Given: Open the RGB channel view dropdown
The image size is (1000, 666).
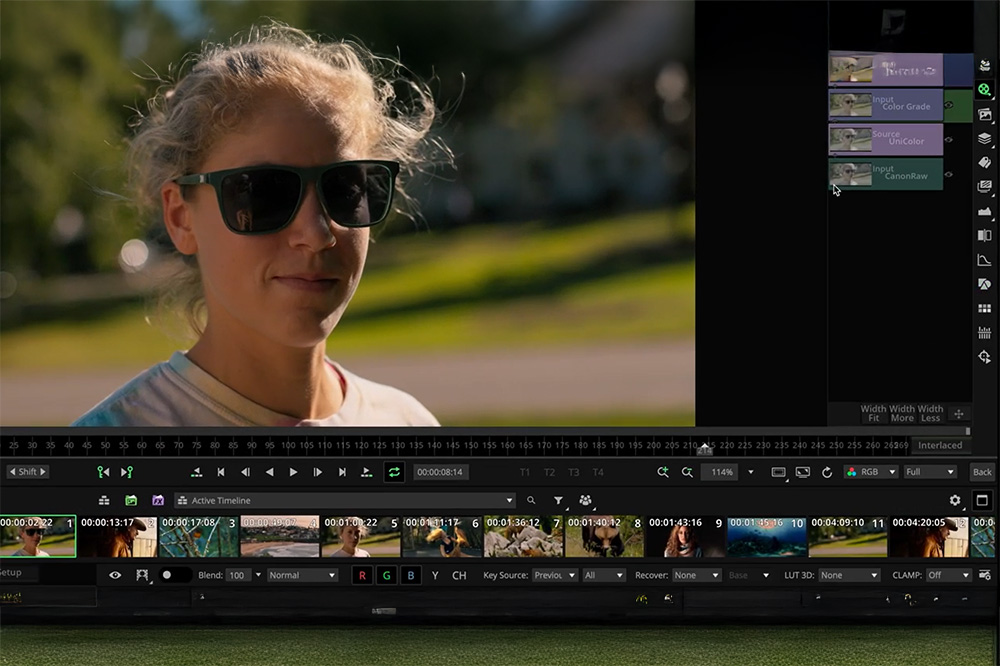Looking at the screenshot, I should click(871, 472).
